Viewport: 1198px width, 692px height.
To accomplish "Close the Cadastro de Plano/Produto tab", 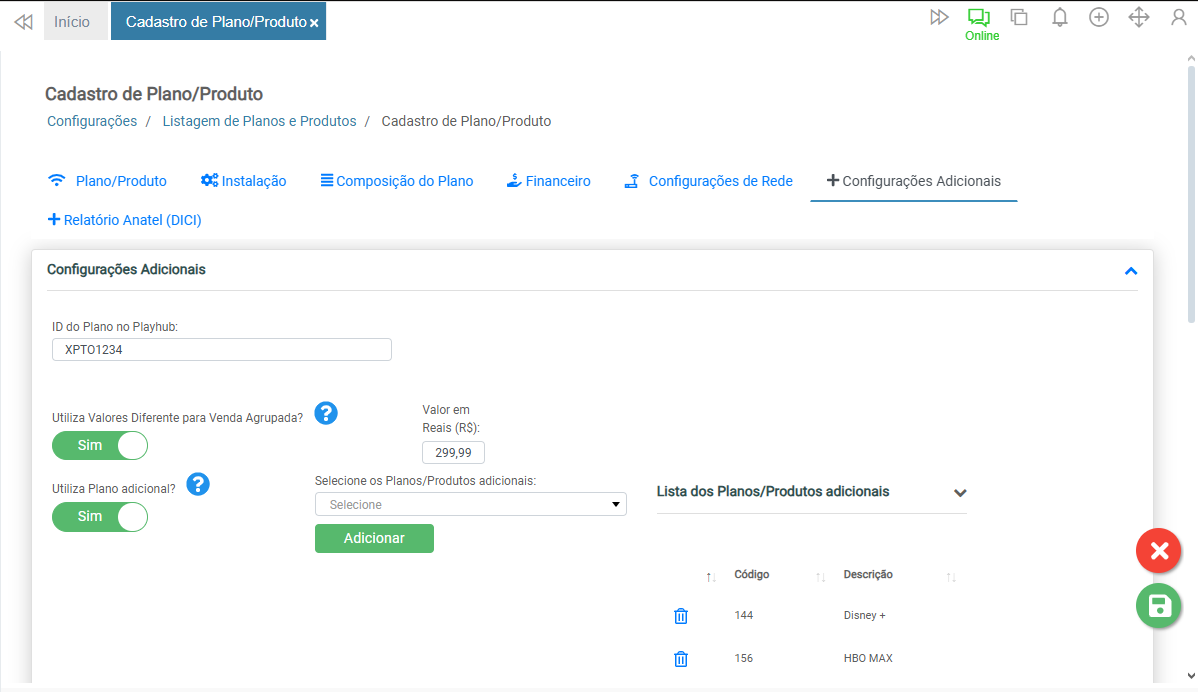I will pyautogui.click(x=314, y=23).
